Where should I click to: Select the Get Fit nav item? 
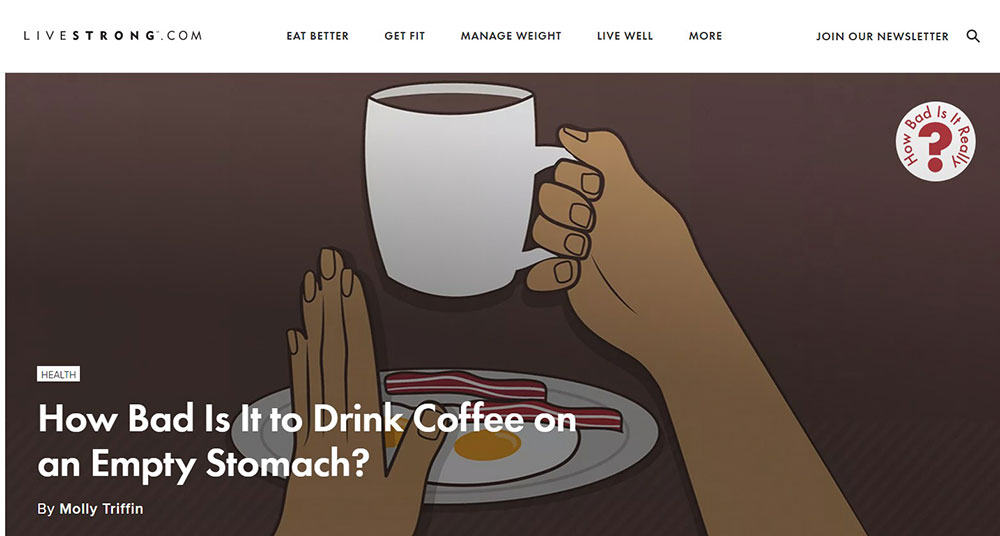[x=404, y=36]
